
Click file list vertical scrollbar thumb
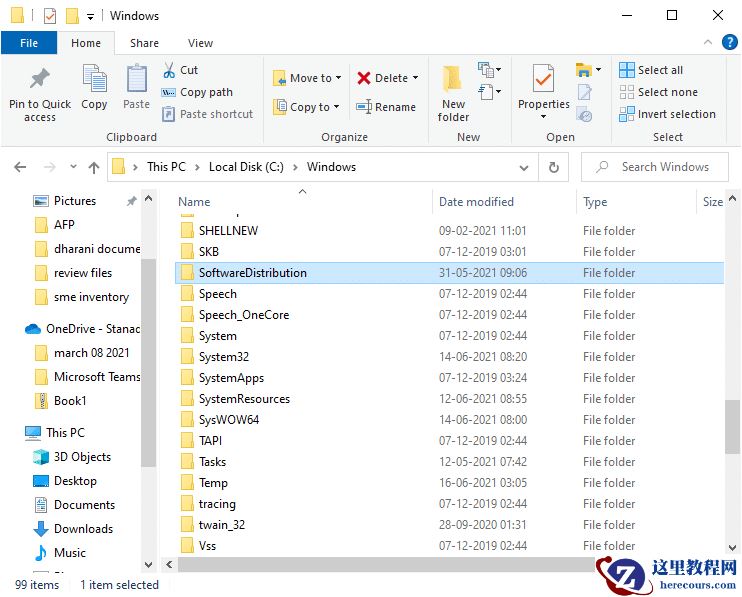click(x=732, y=427)
